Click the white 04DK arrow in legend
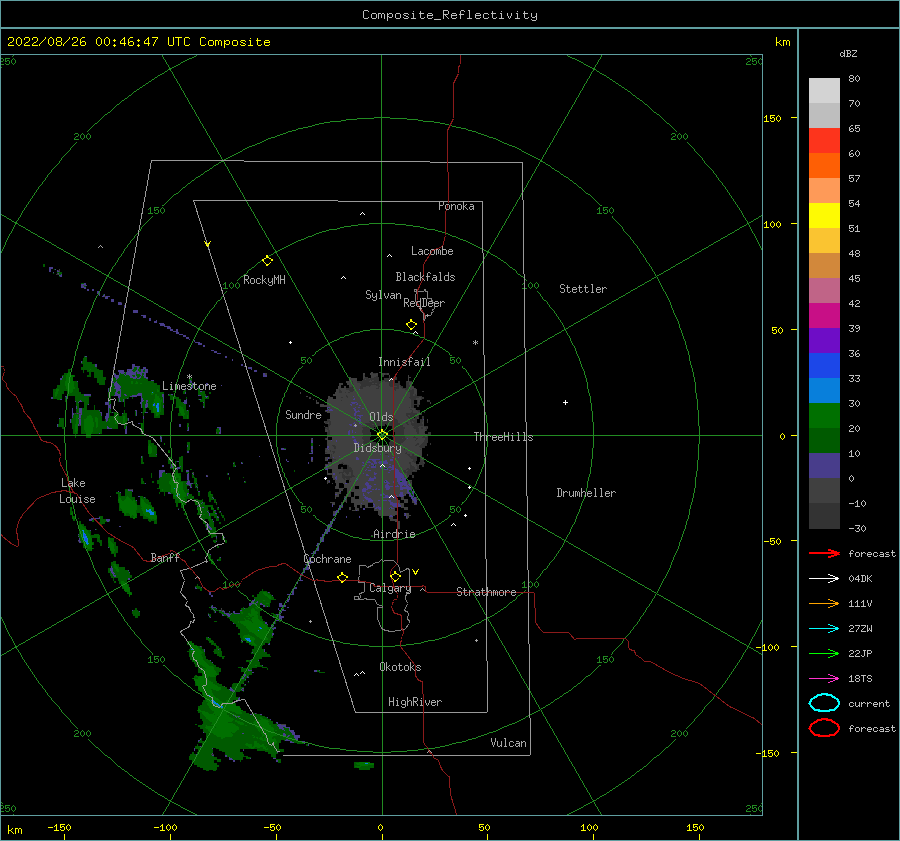Screen dimensions: 900x841 pos(824,579)
